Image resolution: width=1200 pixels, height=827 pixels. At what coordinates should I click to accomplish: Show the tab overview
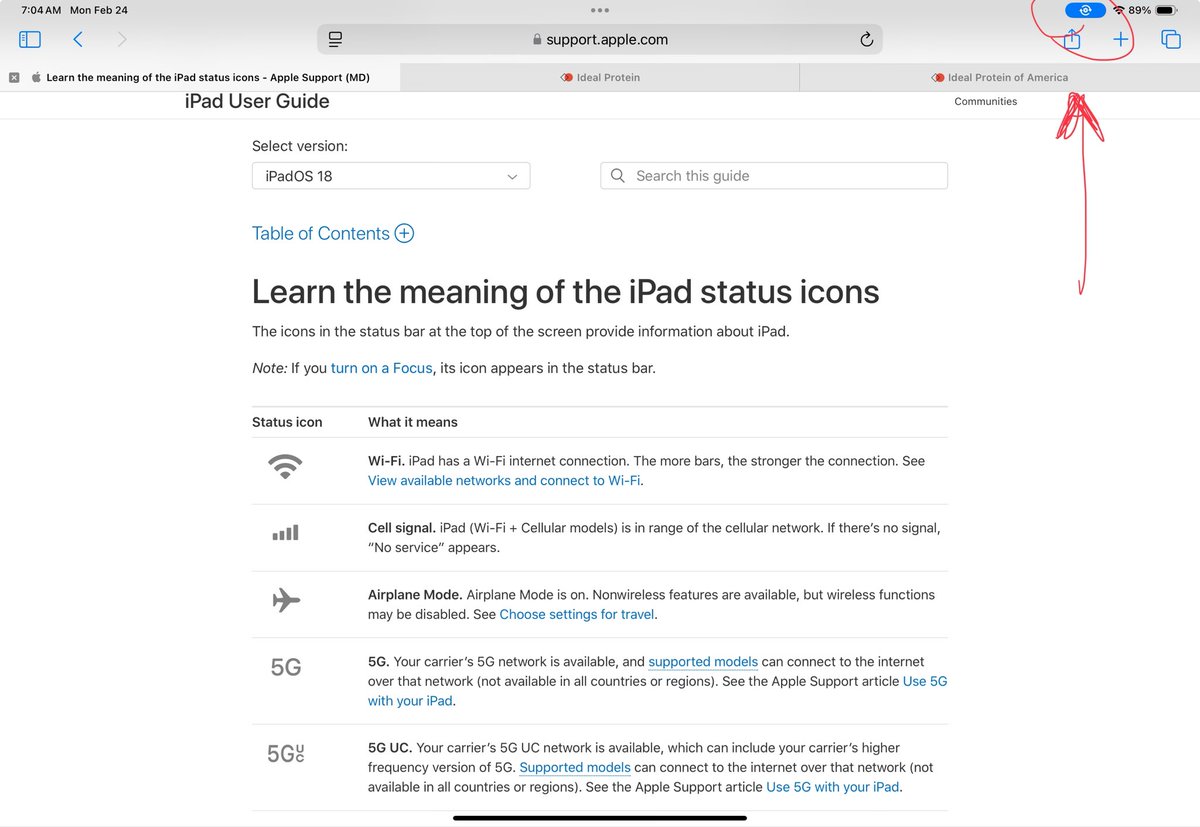coord(1170,39)
